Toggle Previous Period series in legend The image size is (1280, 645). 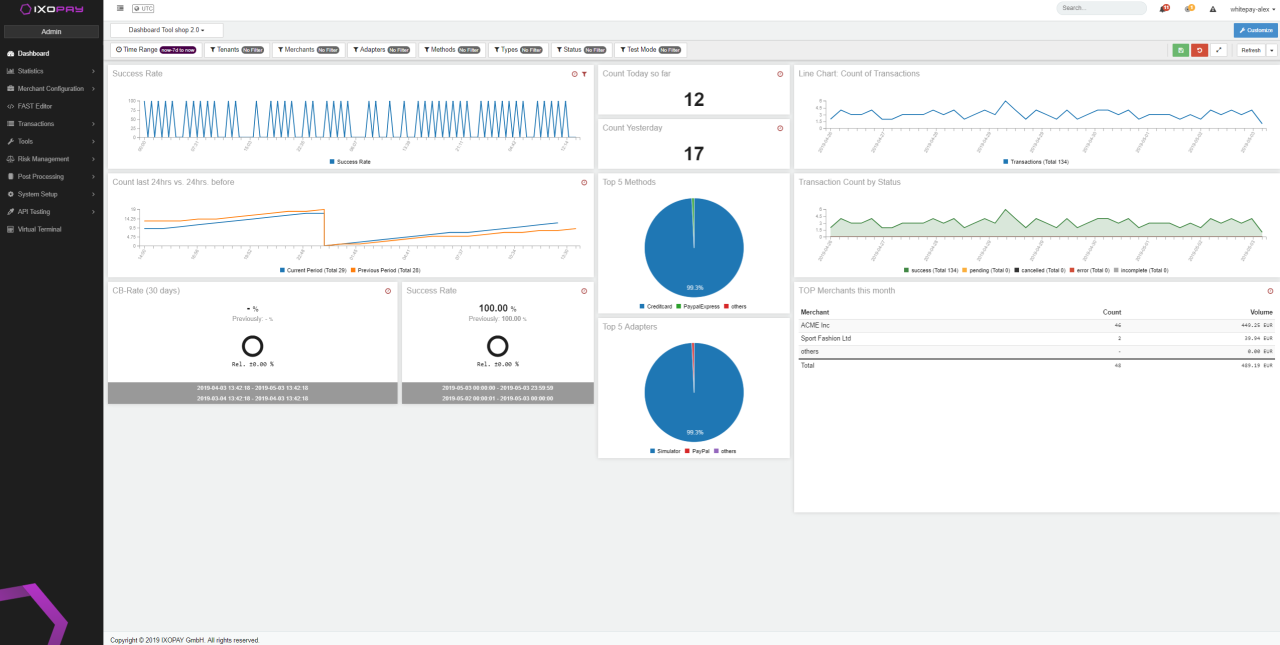tap(386, 270)
